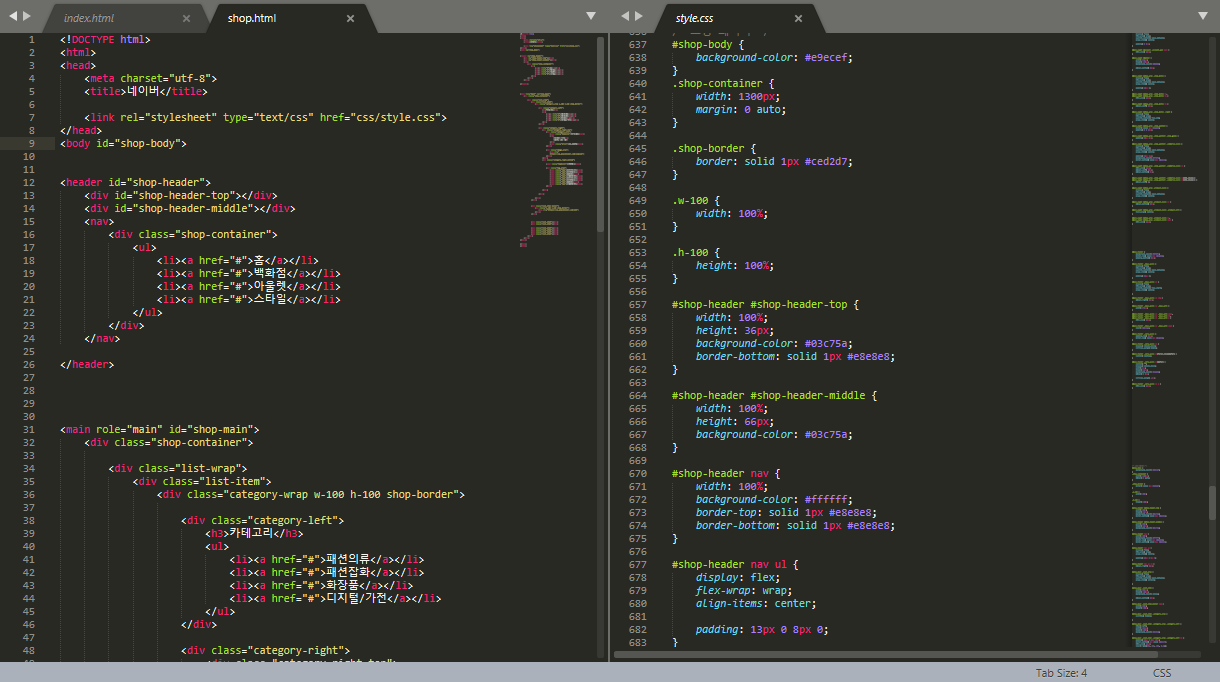Click the <h3>카테고리</h3> line
This screenshot has height=682, width=1220.
[254, 533]
